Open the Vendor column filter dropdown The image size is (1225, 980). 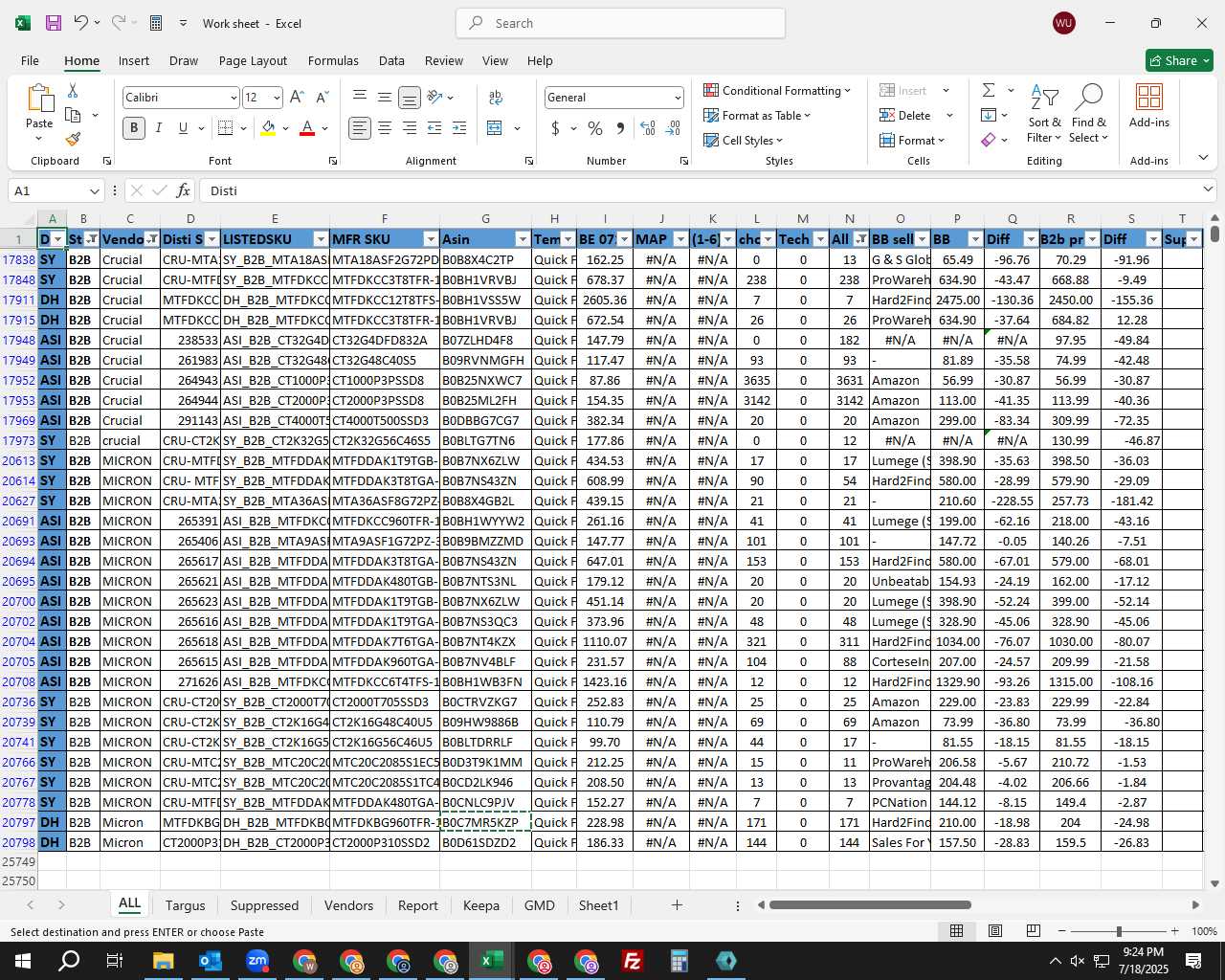click(152, 239)
